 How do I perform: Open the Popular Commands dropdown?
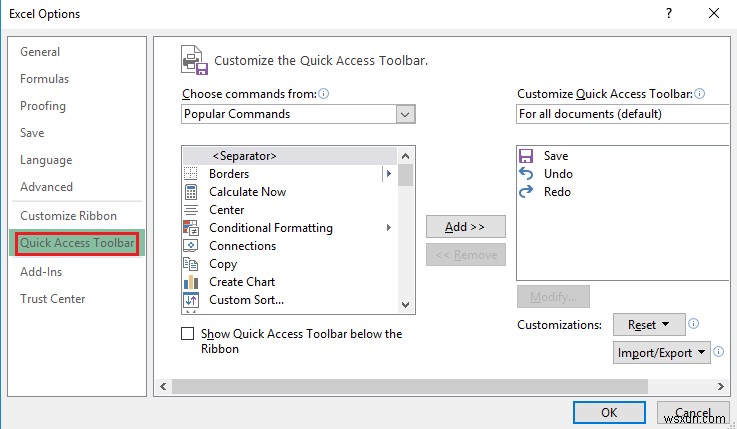coord(298,114)
